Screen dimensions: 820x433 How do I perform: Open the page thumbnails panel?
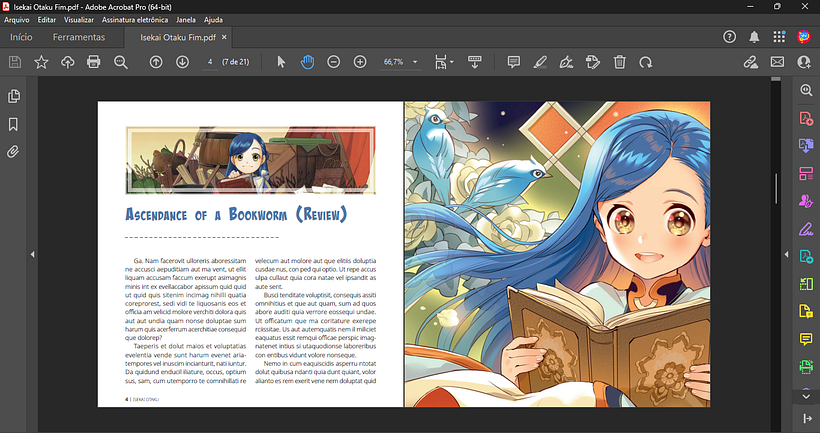(x=14, y=96)
